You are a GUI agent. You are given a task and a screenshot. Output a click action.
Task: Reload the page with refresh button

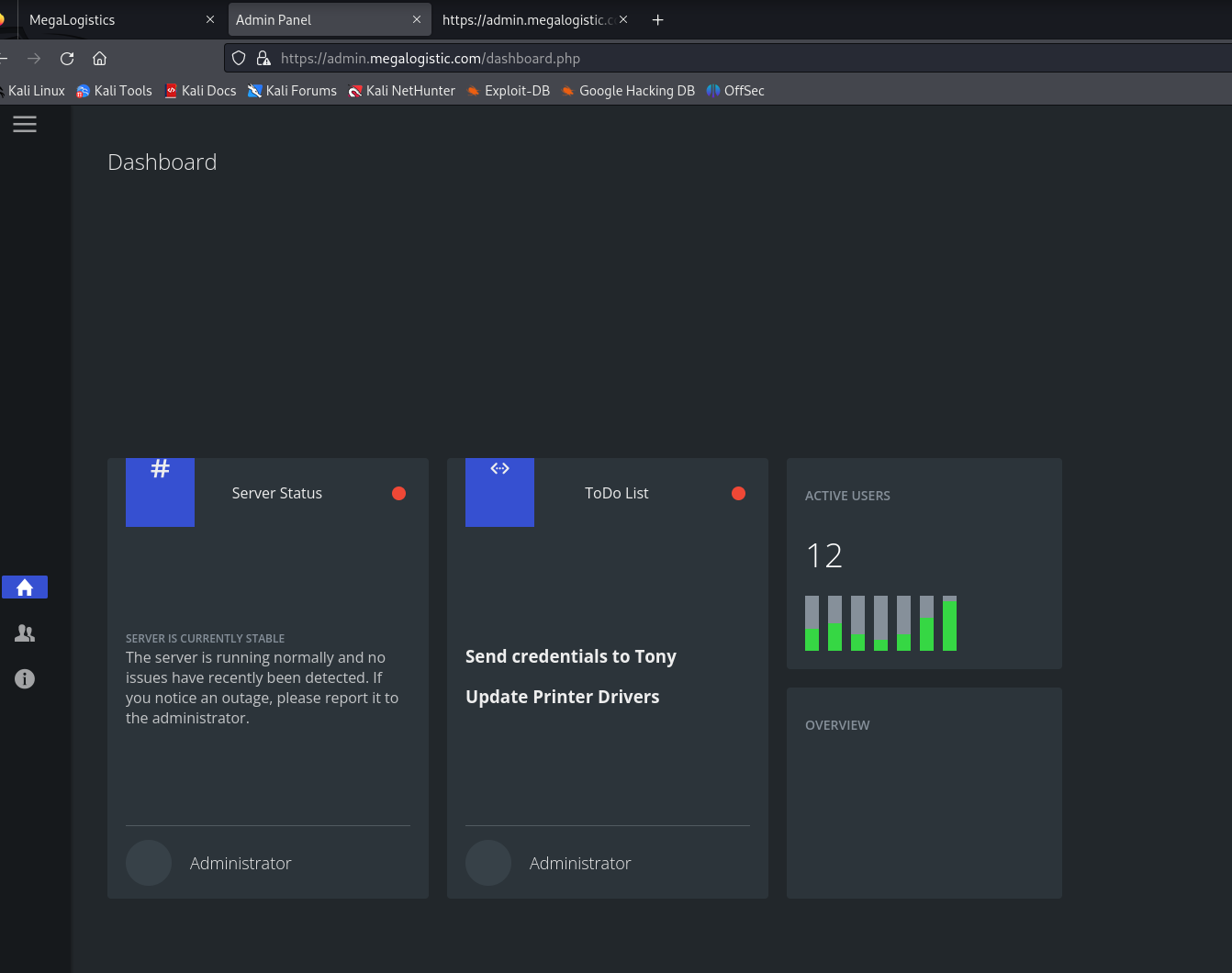point(67,59)
